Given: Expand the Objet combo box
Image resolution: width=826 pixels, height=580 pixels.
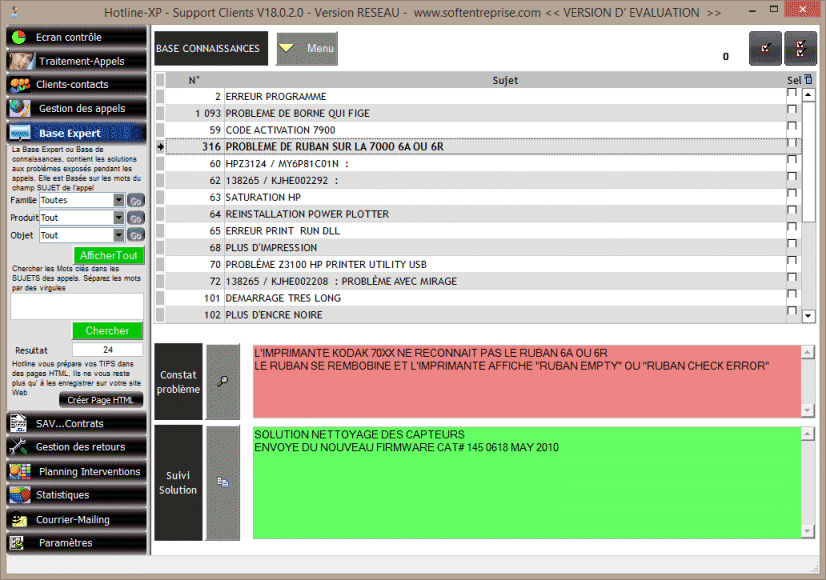Looking at the screenshot, I should click(119, 236).
